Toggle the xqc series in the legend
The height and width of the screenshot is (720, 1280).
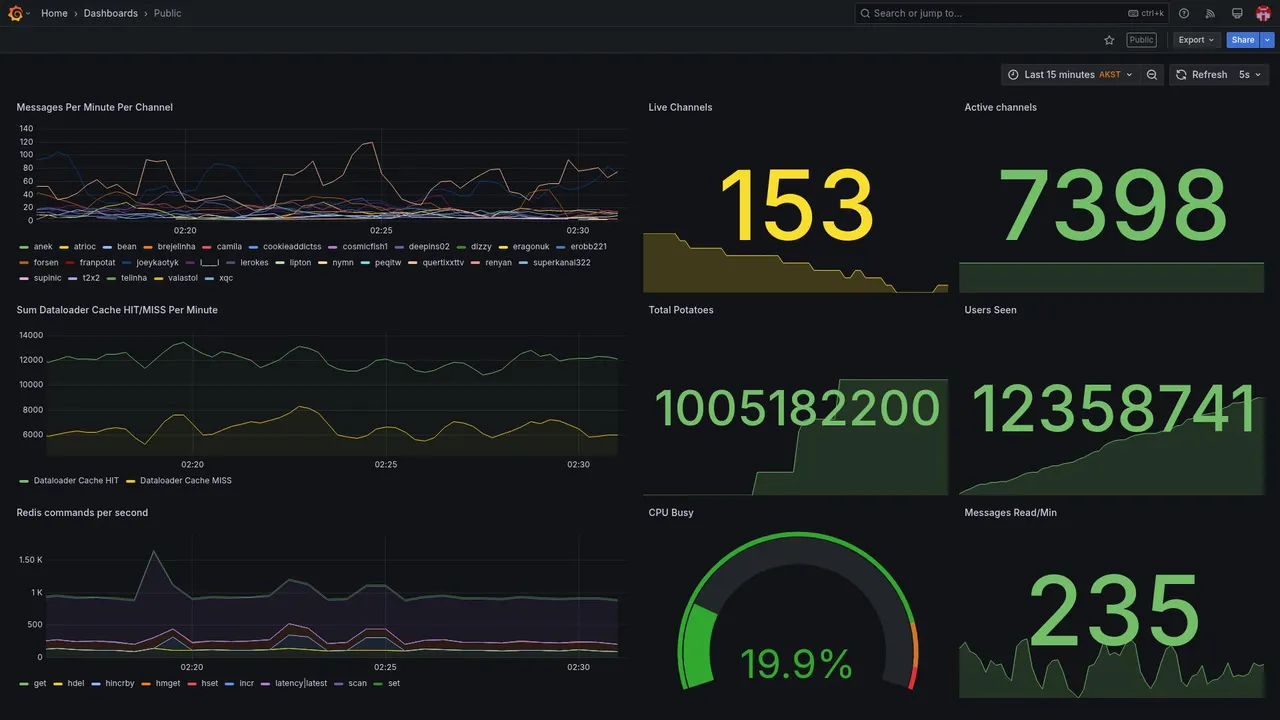pos(226,278)
